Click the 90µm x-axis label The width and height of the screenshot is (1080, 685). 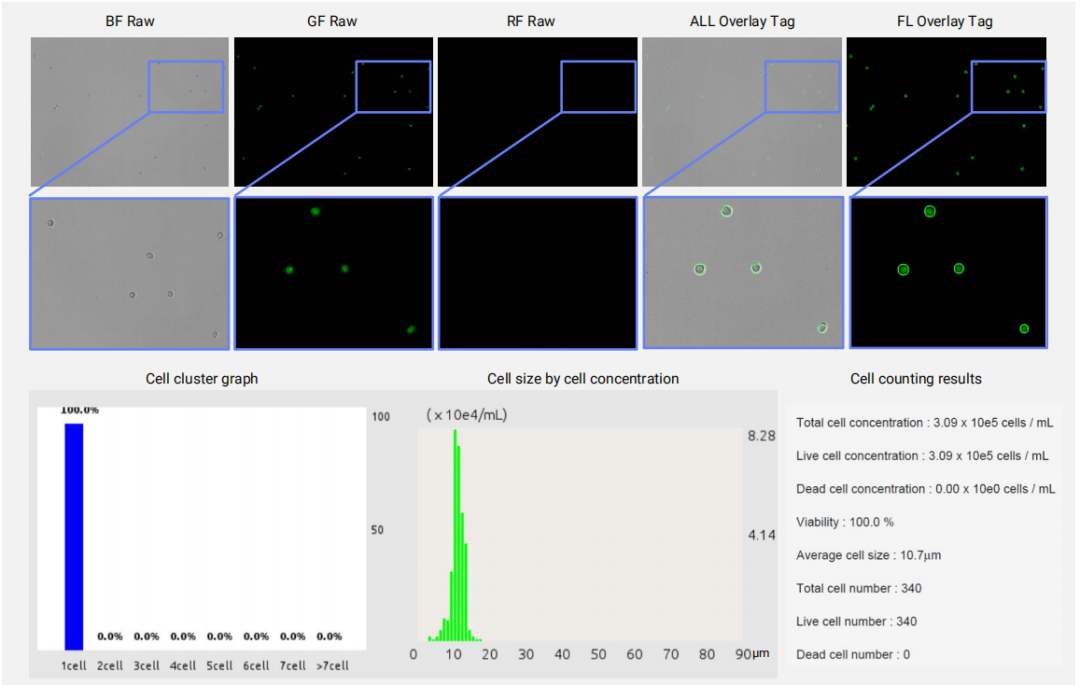point(752,654)
